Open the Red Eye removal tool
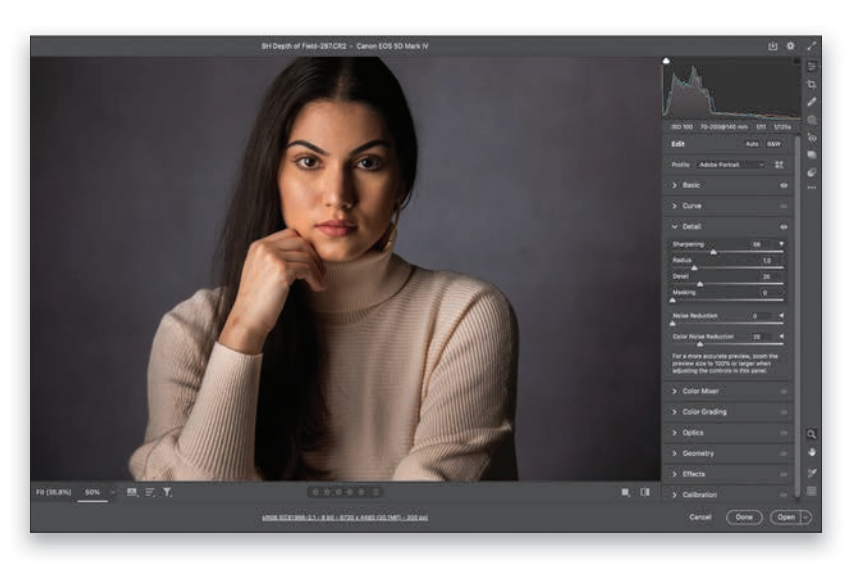 pyautogui.click(x=811, y=137)
